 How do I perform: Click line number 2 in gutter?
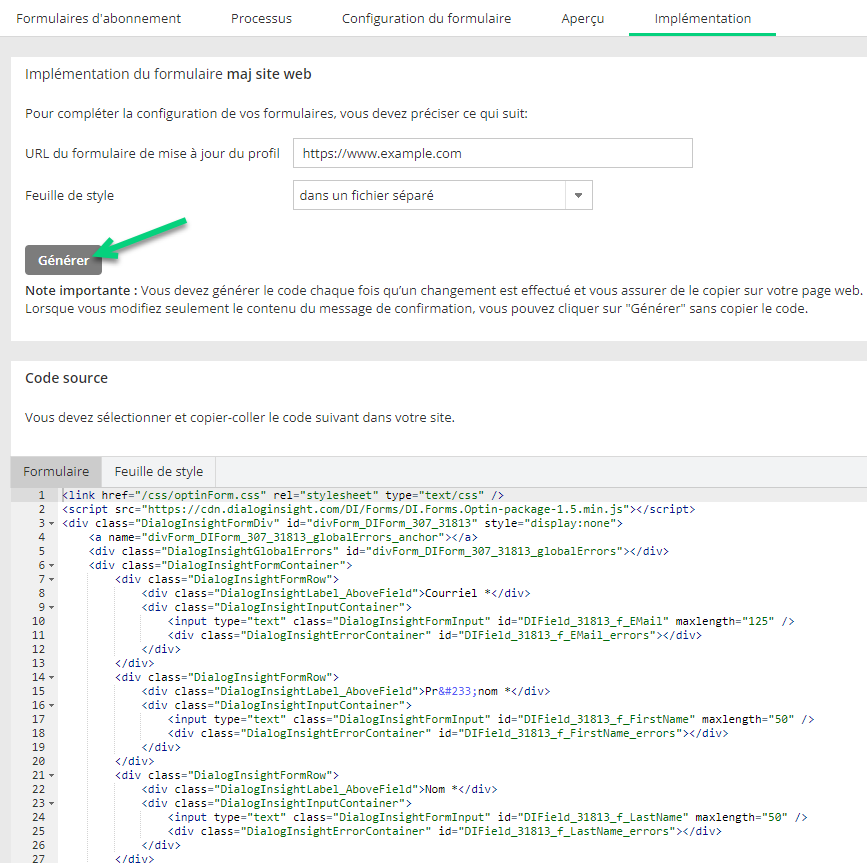(41, 509)
